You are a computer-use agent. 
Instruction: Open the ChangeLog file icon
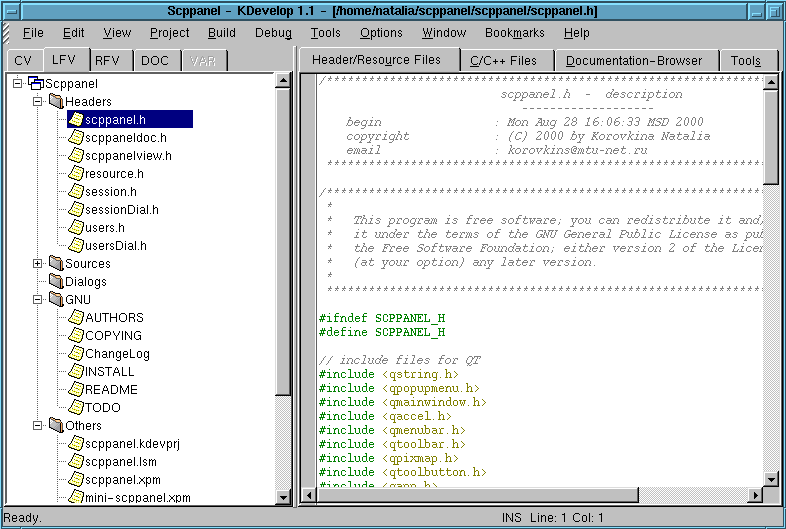tap(76, 354)
